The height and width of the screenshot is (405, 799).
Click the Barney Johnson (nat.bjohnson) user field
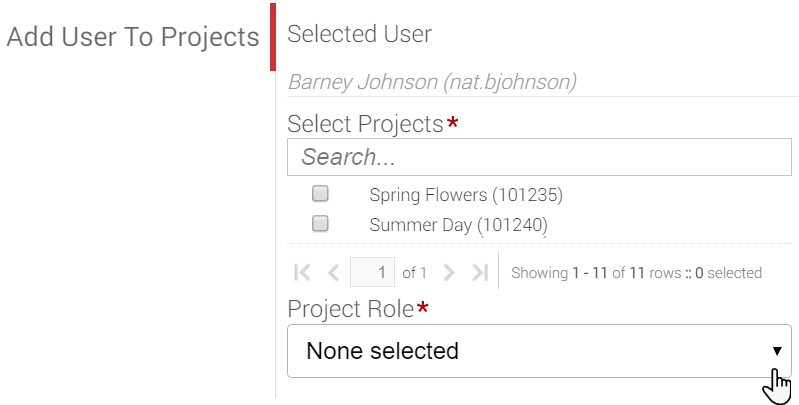click(543, 82)
